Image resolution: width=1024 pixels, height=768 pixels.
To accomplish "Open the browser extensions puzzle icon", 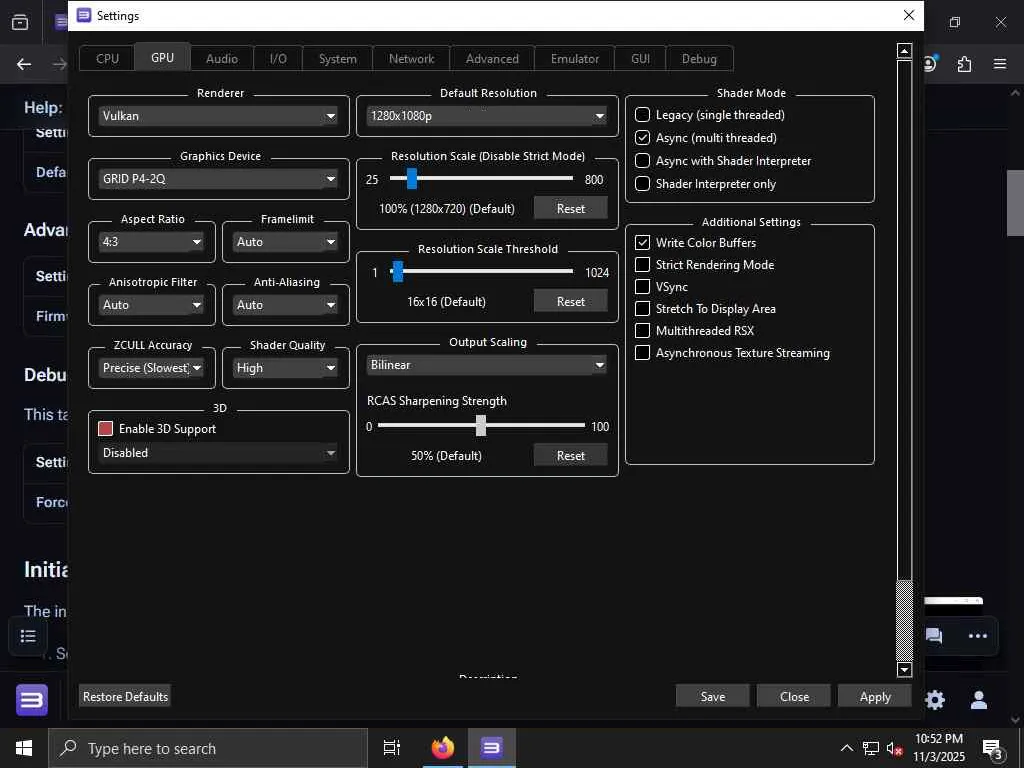I will (x=964, y=64).
